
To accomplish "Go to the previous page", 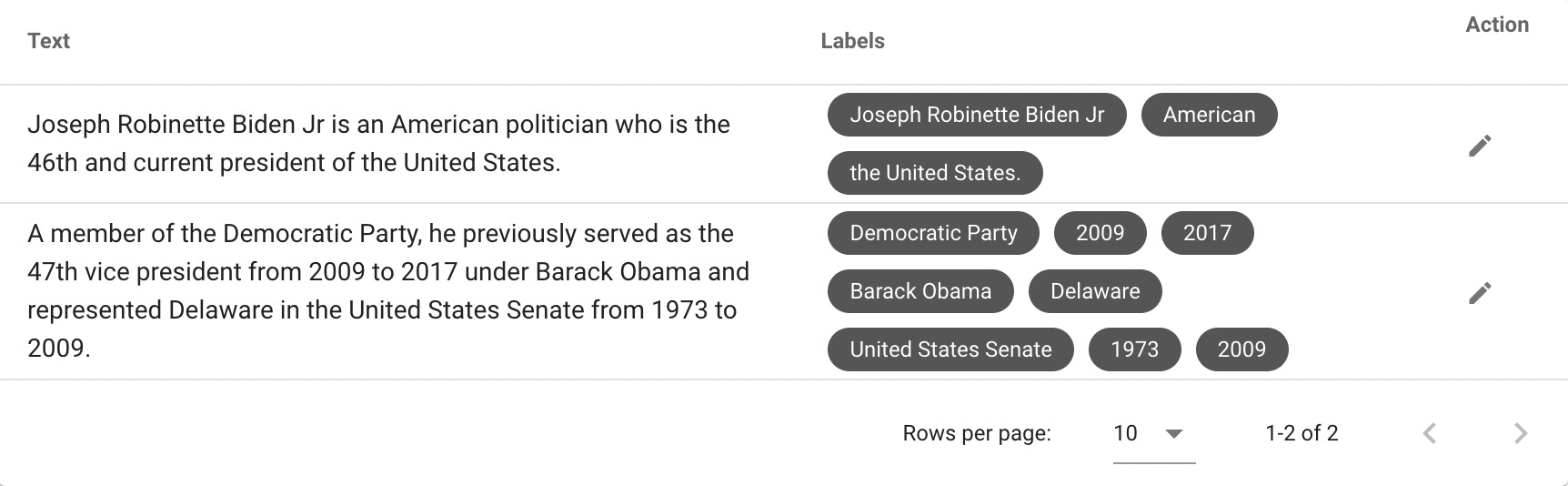I will tap(1430, 433).
